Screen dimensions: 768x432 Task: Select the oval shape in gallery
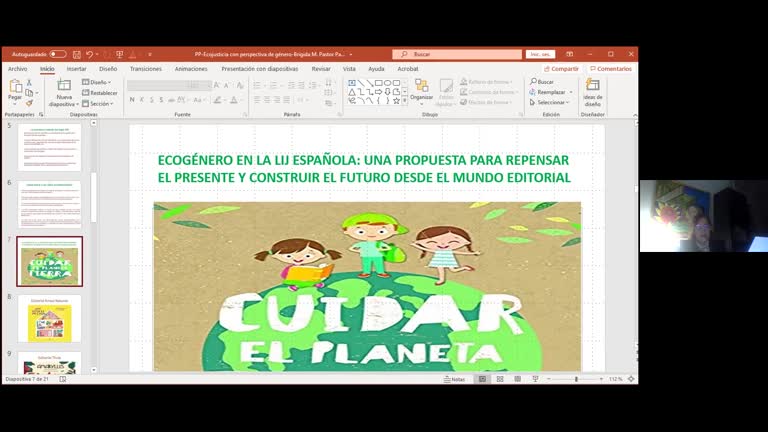pos(387,83)
